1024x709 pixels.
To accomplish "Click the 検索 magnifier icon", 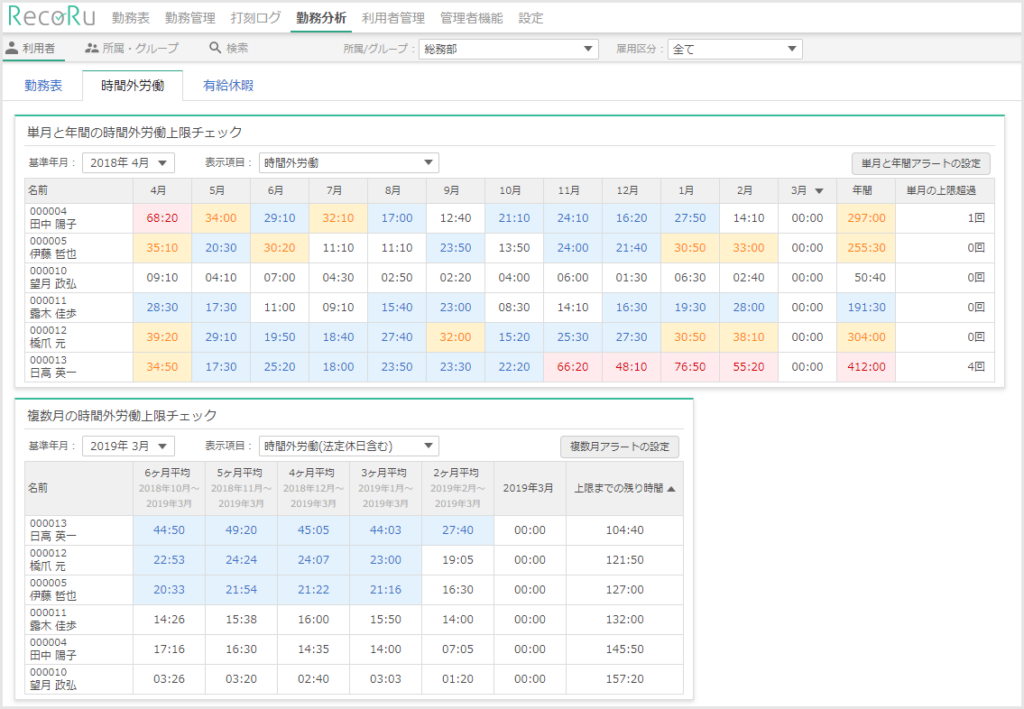I will point(215,48).
